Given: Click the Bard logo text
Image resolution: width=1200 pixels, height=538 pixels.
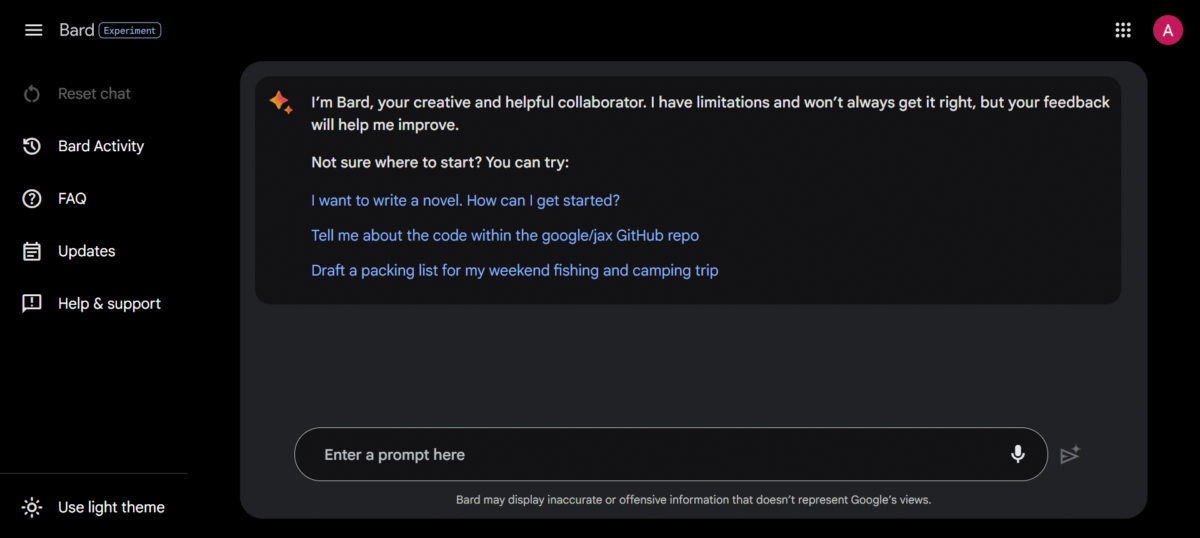Looking at the screenshot, I should [x=76, y=30].
